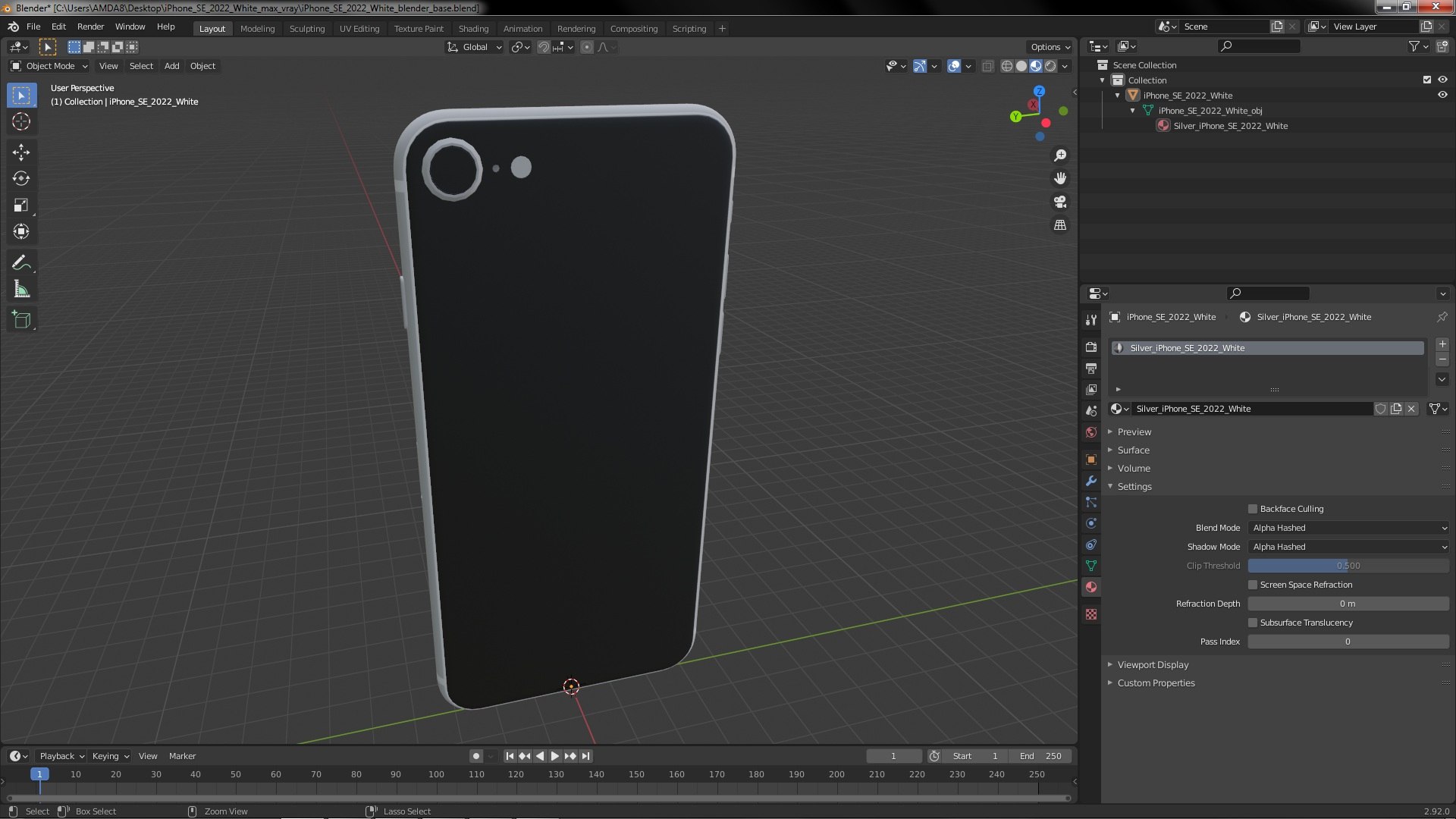Select the Scale tool
The image size is (1456, 819).
[21, 206]
